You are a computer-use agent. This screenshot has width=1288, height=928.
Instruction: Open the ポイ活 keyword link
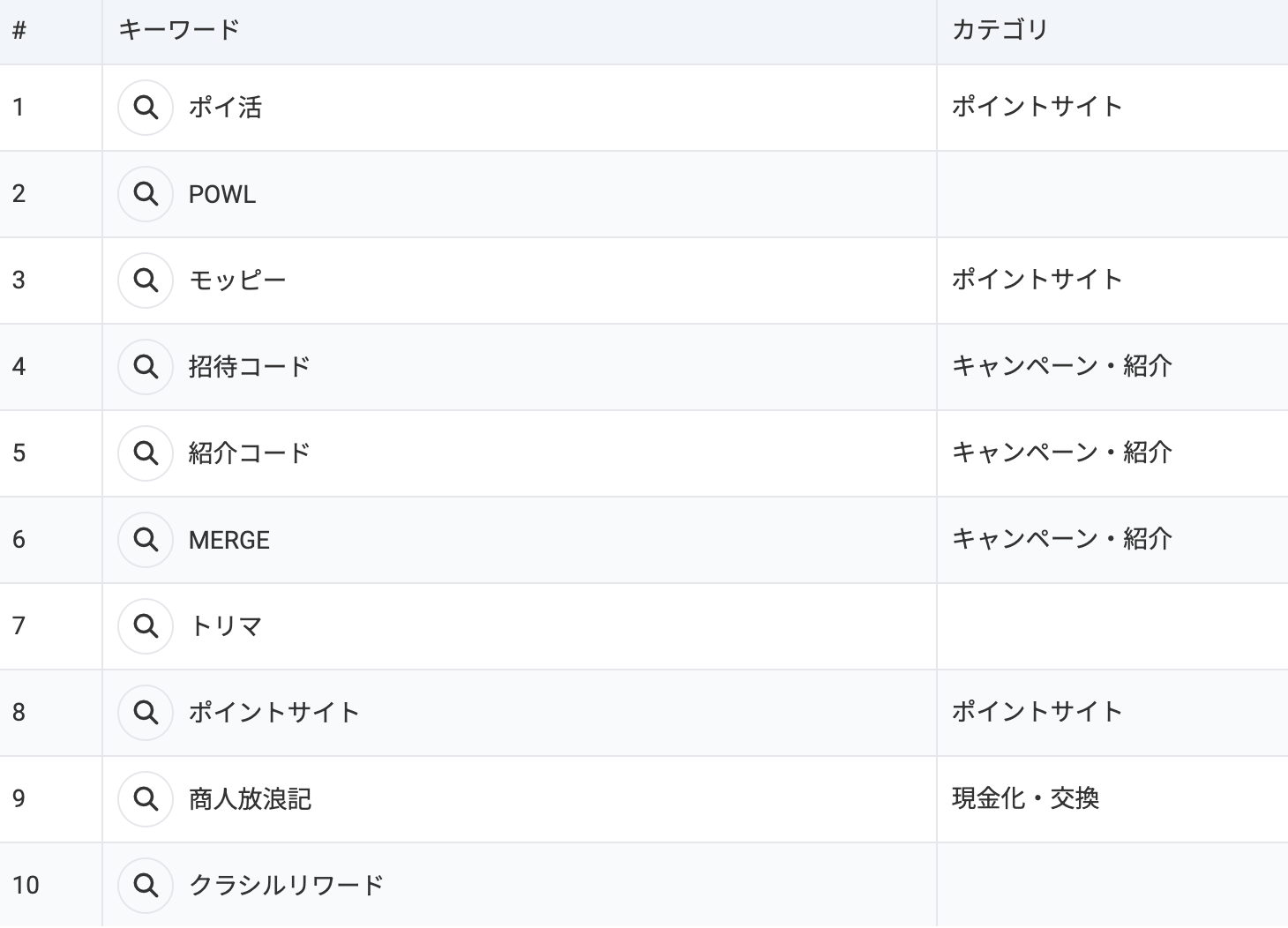pos(226,108)
